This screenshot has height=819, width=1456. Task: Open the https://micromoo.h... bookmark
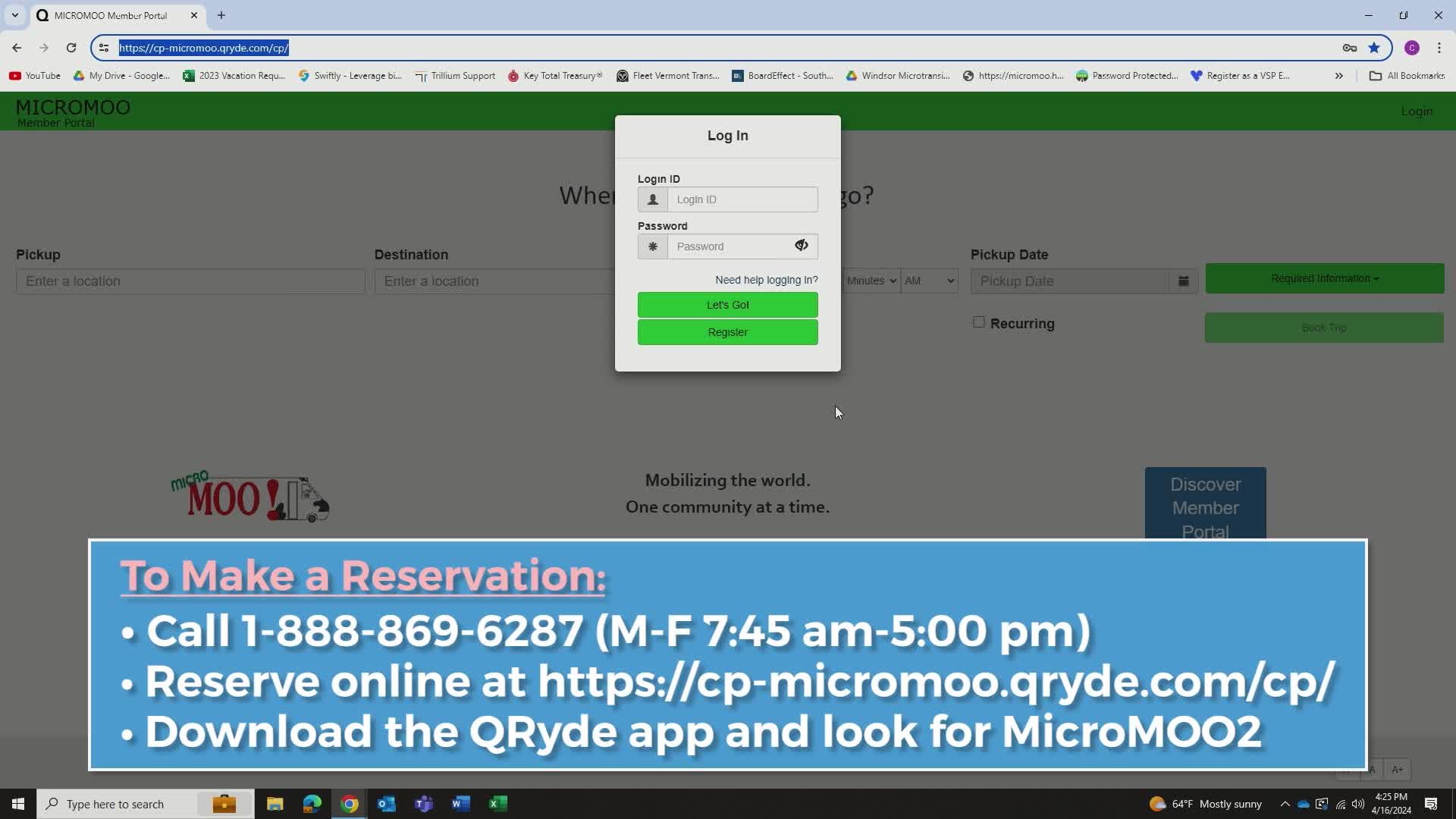pos(1013,76)
